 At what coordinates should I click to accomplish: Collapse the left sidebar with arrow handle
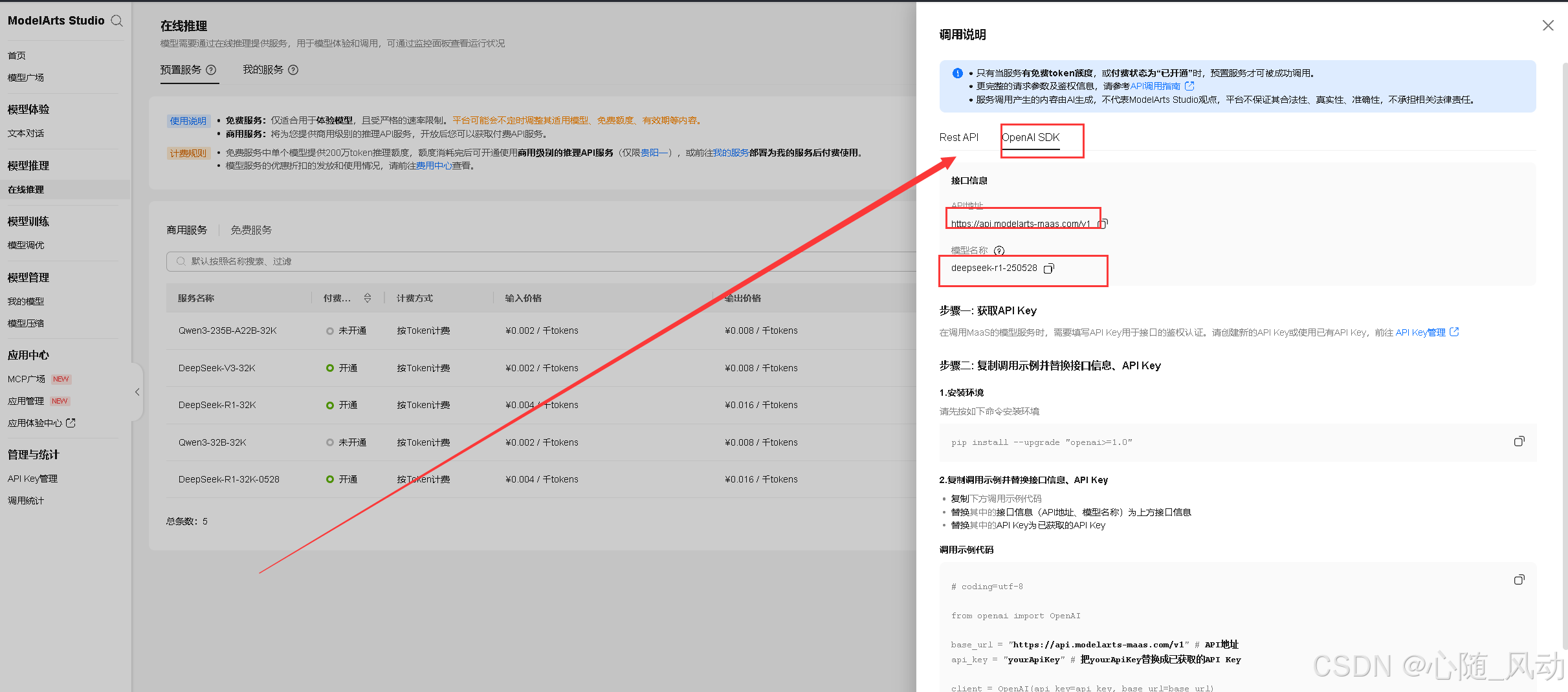pos(137,392)
